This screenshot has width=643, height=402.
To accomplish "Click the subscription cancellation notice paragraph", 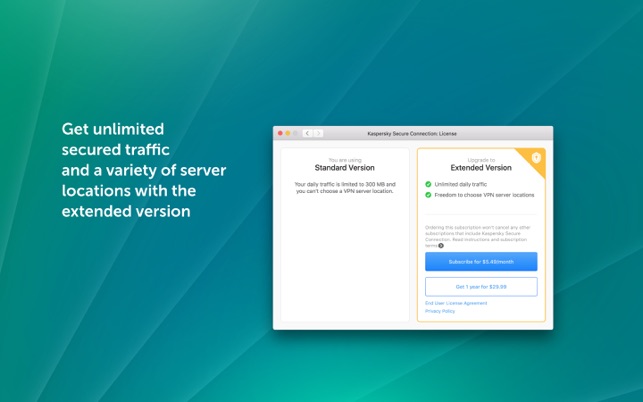I will coord(478,236).
